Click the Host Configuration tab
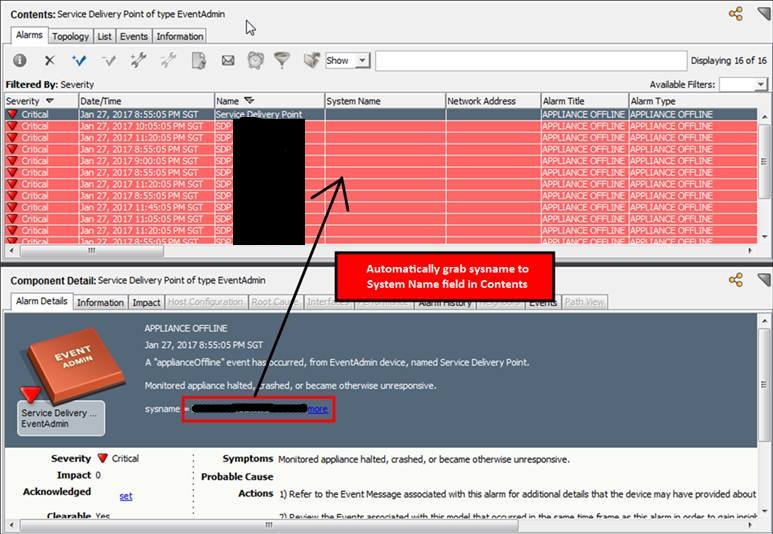This screenshot has height=534, width=773. [x=206, y=302]
